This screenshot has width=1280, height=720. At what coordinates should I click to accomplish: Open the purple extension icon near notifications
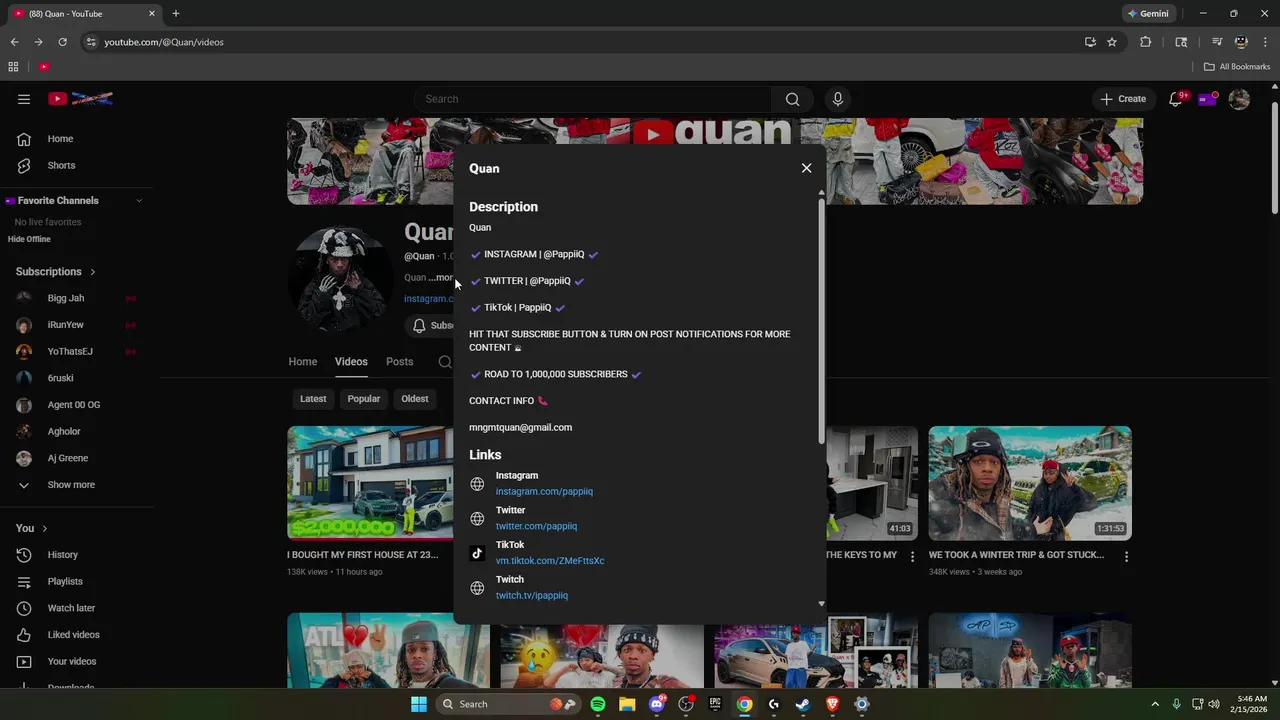tap(1208, 99)
